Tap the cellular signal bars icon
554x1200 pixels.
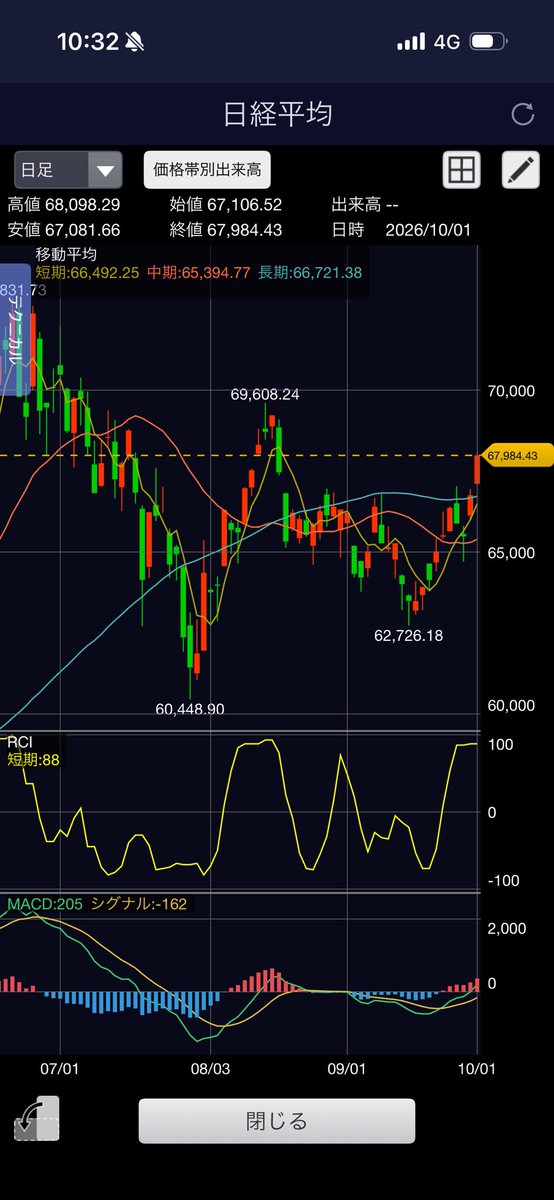pos(411,42)
